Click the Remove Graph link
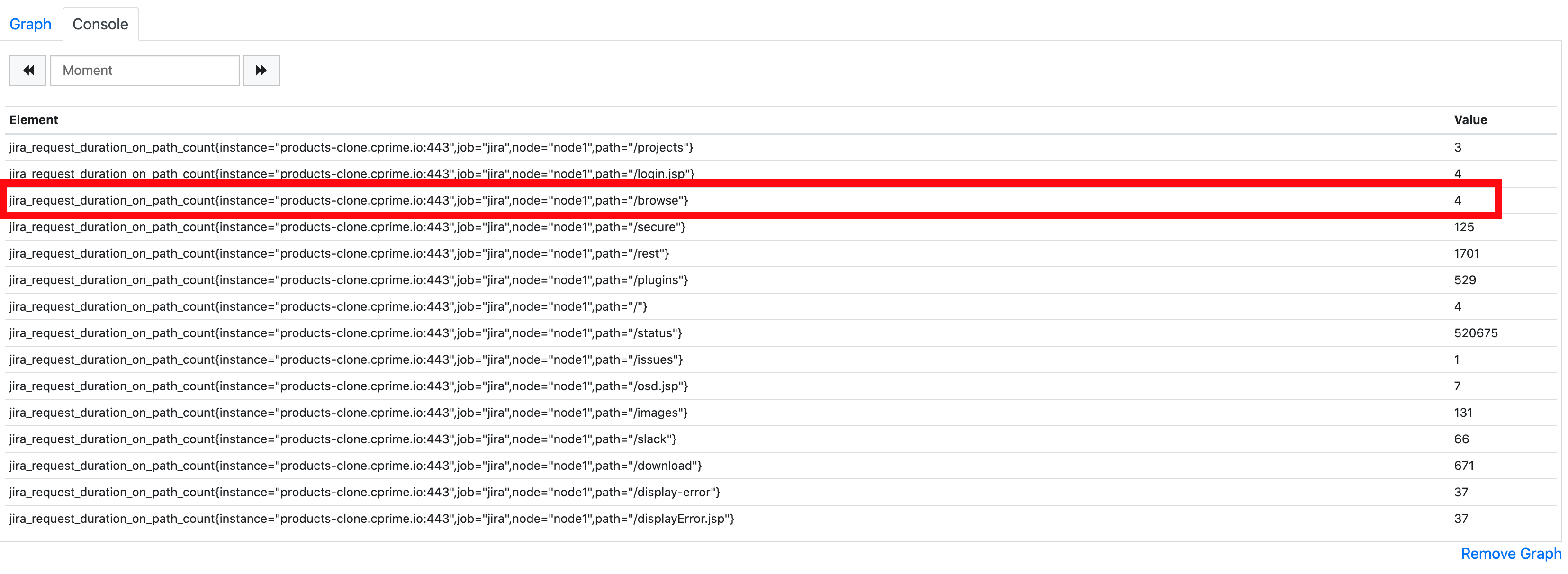1568x574 pixels. 1511,554
